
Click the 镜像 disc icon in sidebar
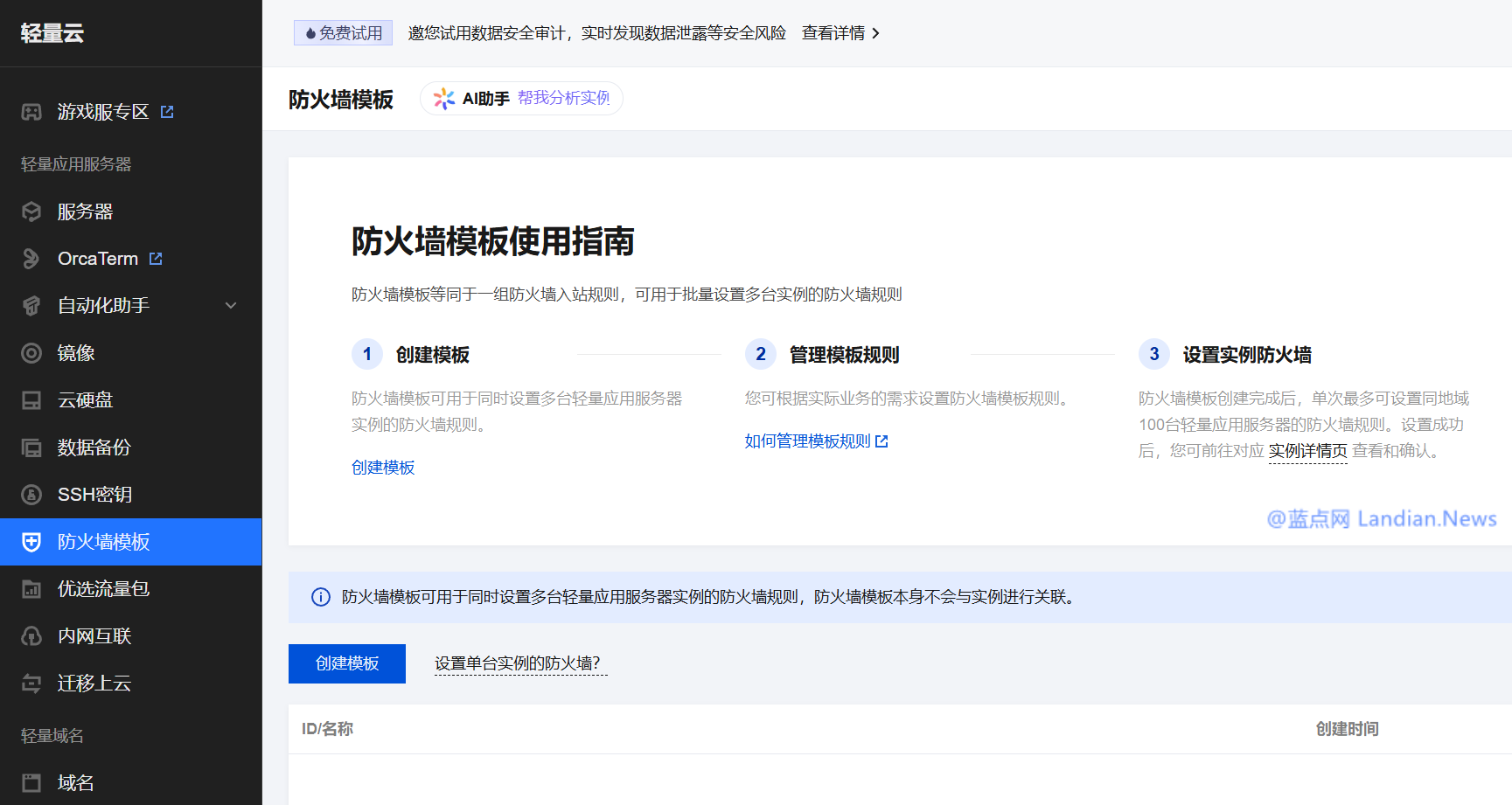[x=31, y=353]
